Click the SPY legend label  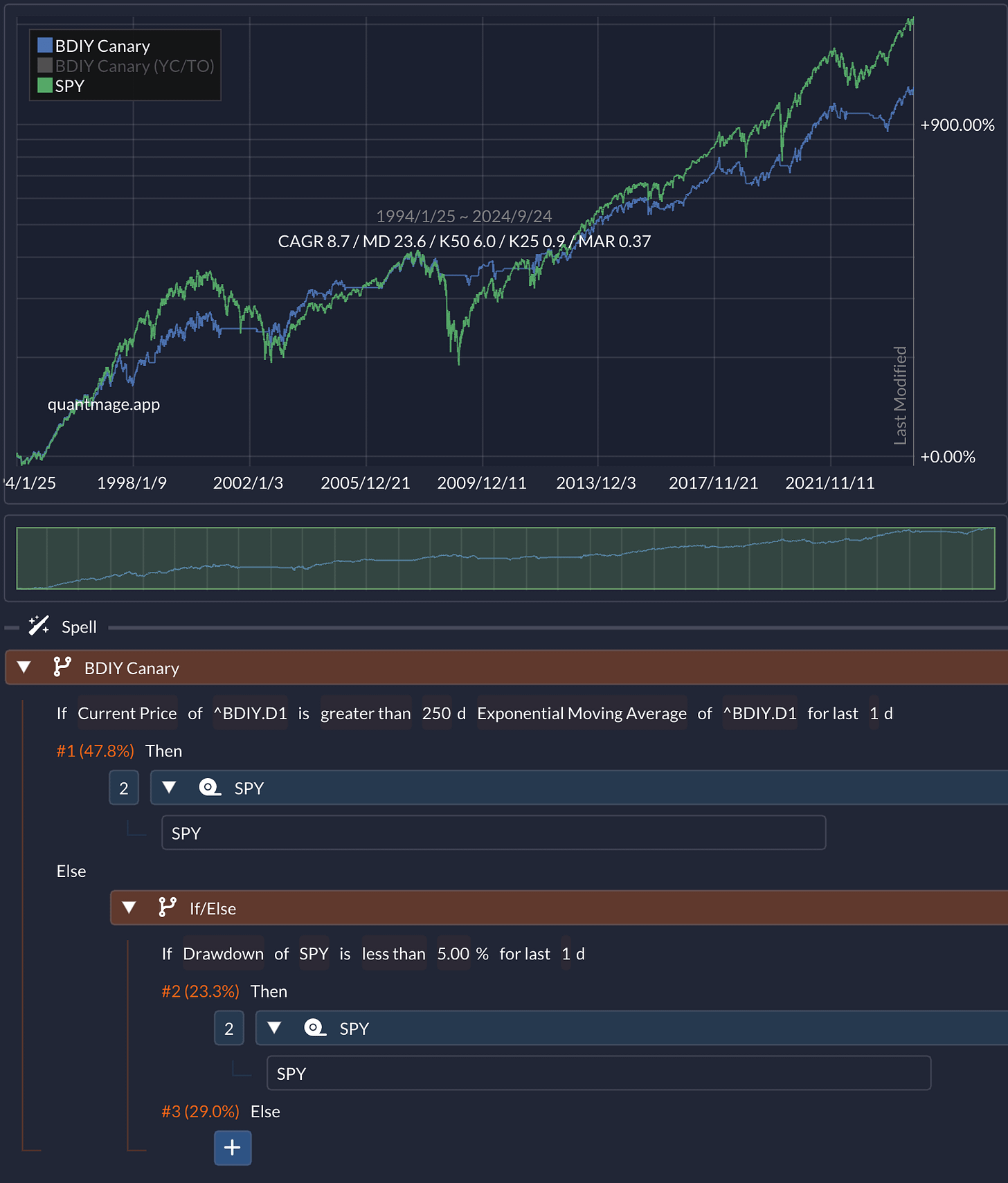70,86
